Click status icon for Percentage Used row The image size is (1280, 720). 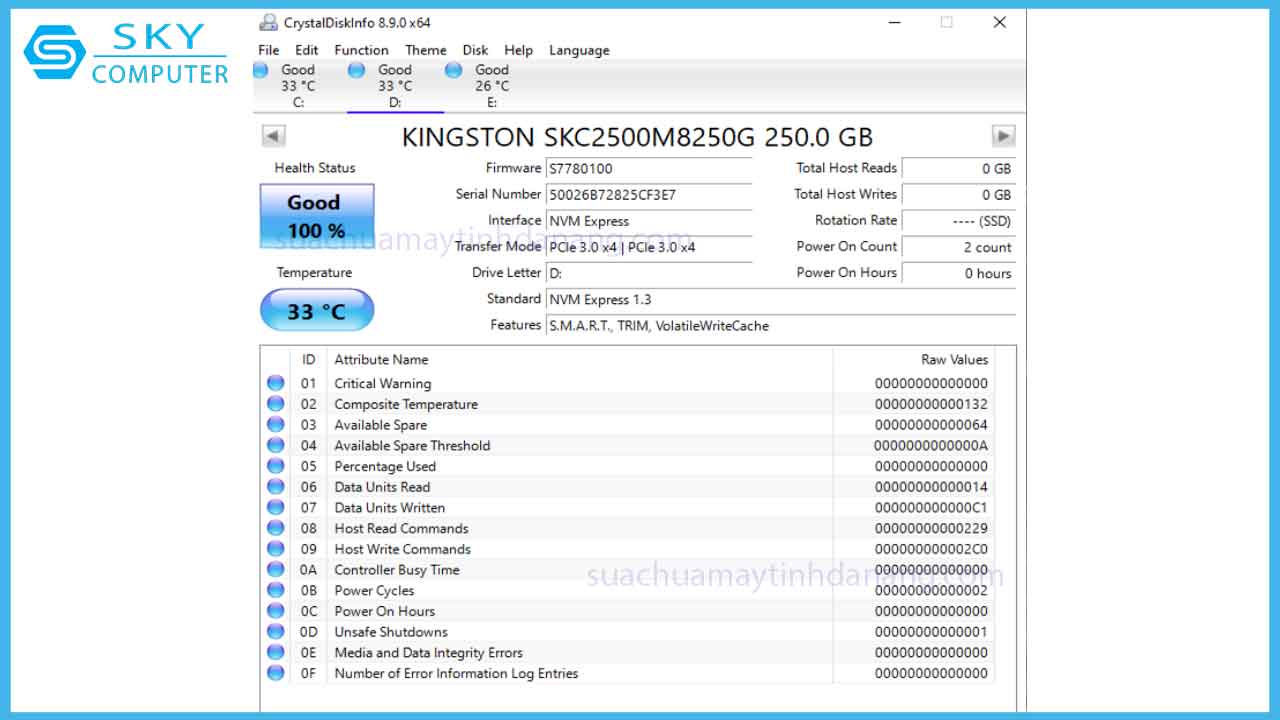coord(276,466)
